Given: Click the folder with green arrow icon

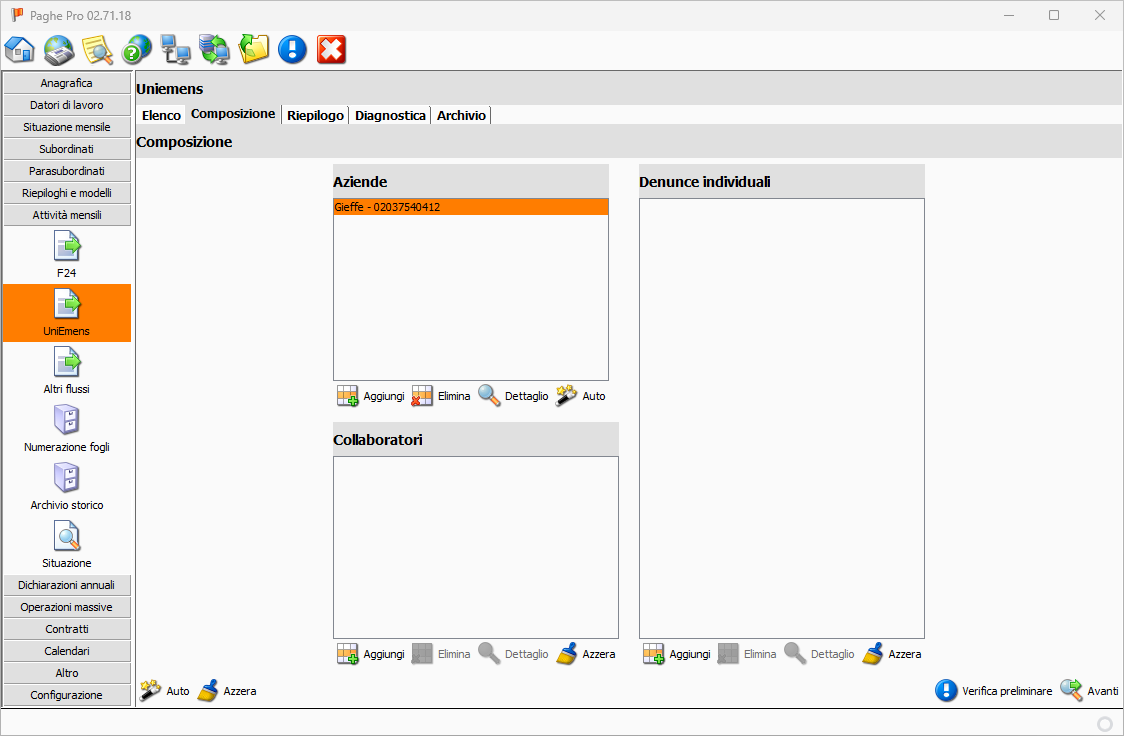Looking at the screenshot, I should point(254,49).
